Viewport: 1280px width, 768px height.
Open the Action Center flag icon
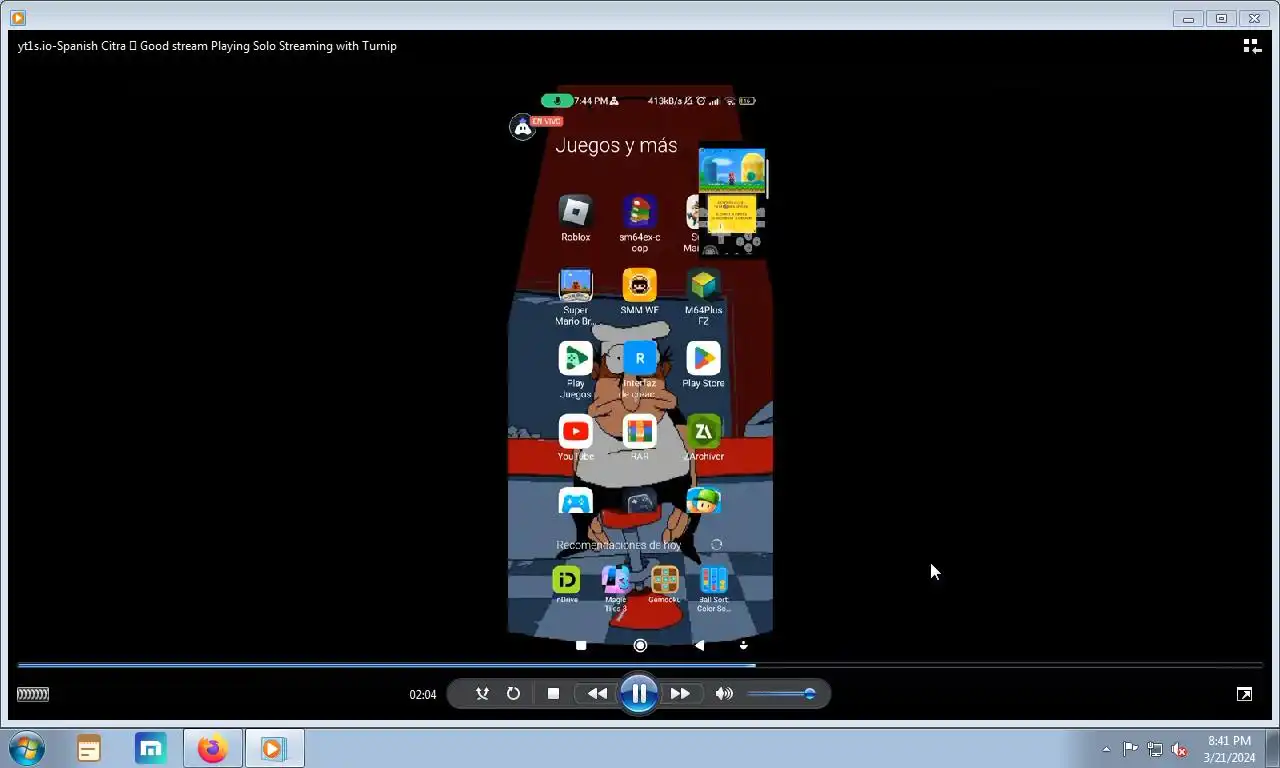tap(1130, 749)
